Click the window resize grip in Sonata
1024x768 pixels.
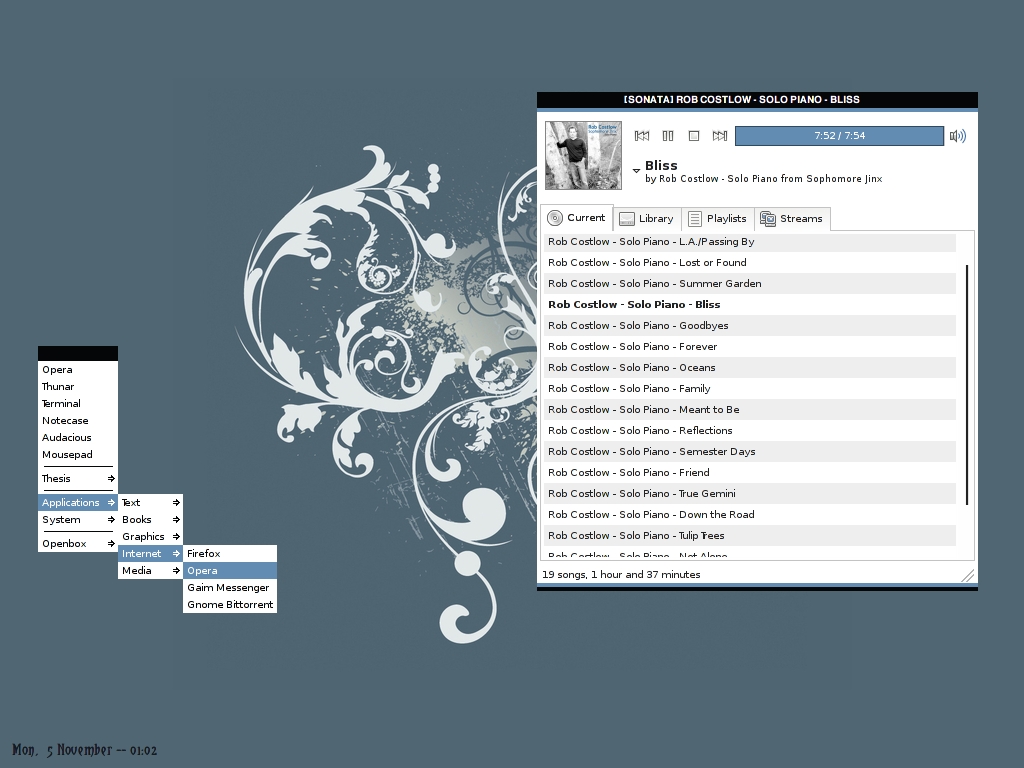[968, 575]
